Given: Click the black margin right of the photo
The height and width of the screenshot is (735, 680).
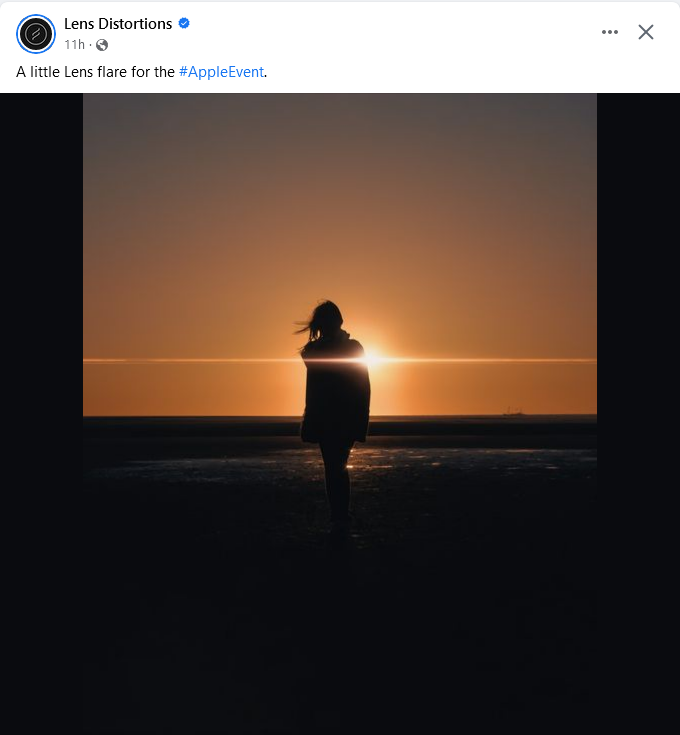Looking at the screenshot, I should tap(638, 400).
